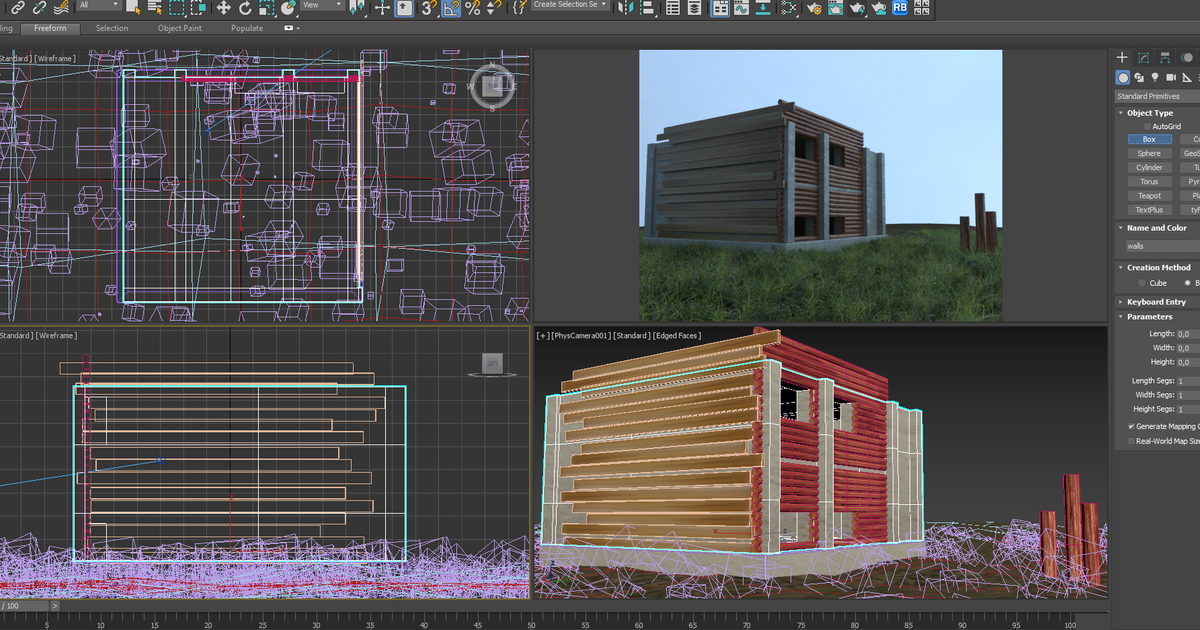Open the Populate ribbon tab
This screenshot has width=1200, height=630.
point(246,28)
